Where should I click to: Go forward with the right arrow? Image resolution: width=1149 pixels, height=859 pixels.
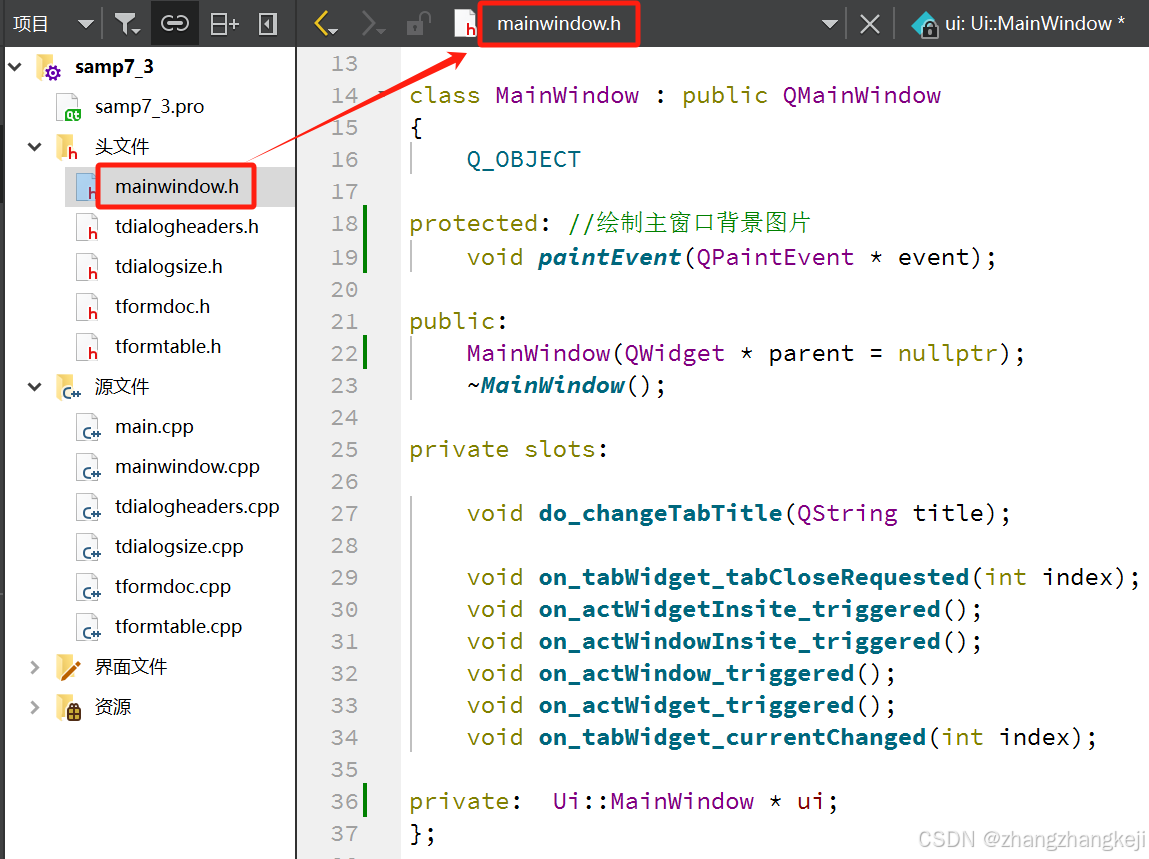point(372,24)
